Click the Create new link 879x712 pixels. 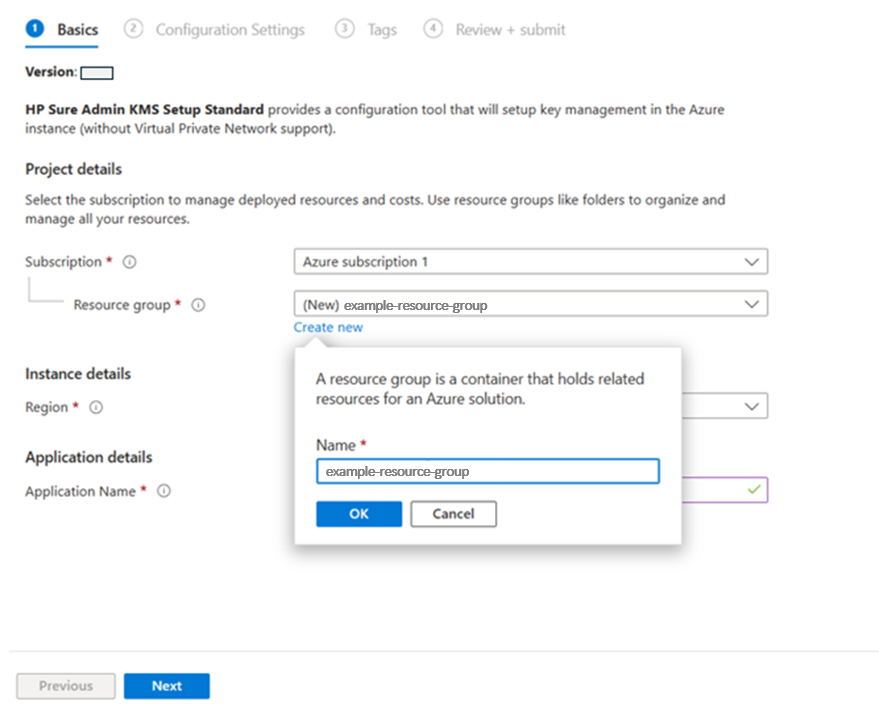328,327
